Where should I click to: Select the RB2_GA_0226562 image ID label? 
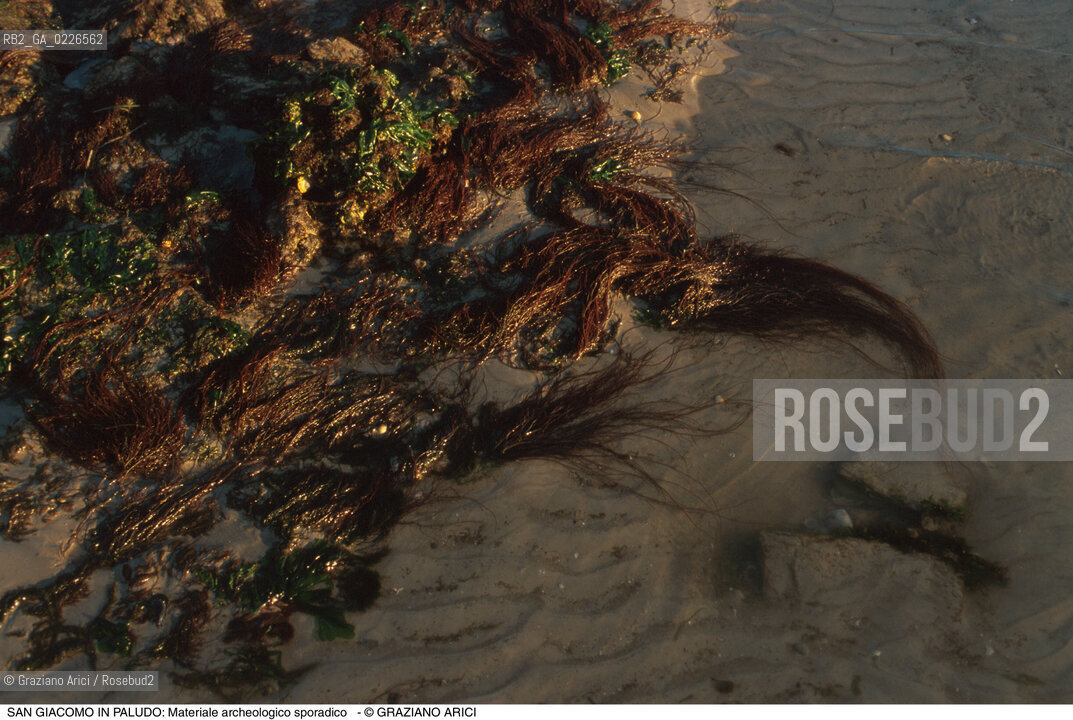tap(53, 39)
